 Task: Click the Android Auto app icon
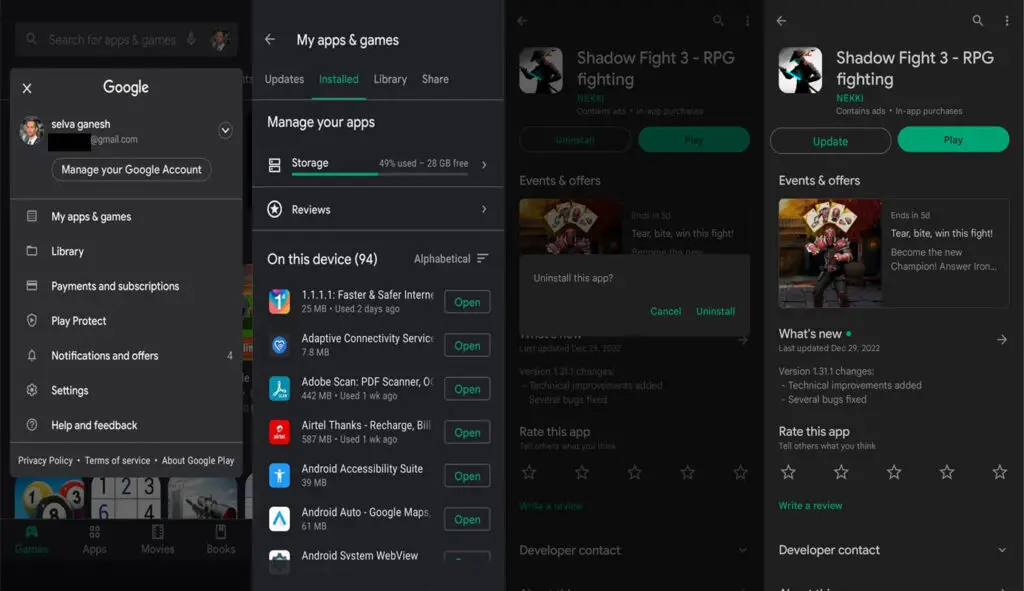tap(280, 519)
